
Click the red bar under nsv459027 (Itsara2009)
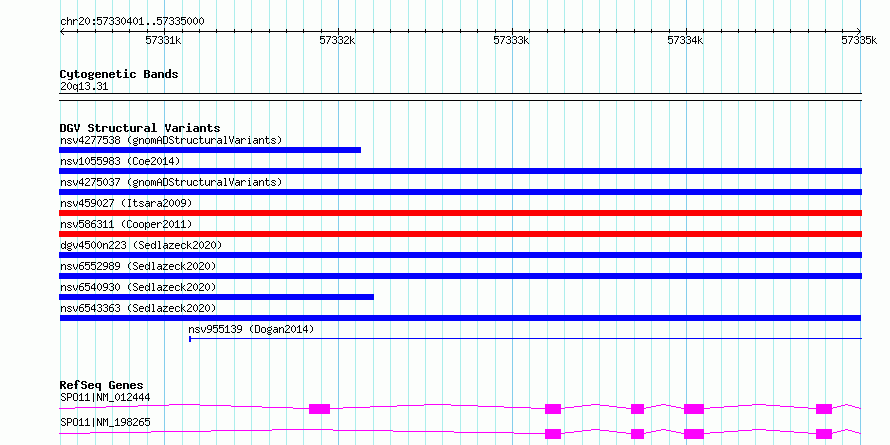pyautogui.click(x=460, y=213)
